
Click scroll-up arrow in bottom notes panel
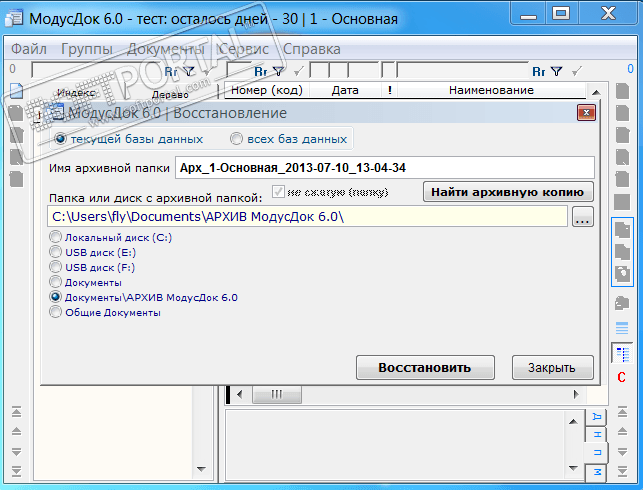coord(573,422)
